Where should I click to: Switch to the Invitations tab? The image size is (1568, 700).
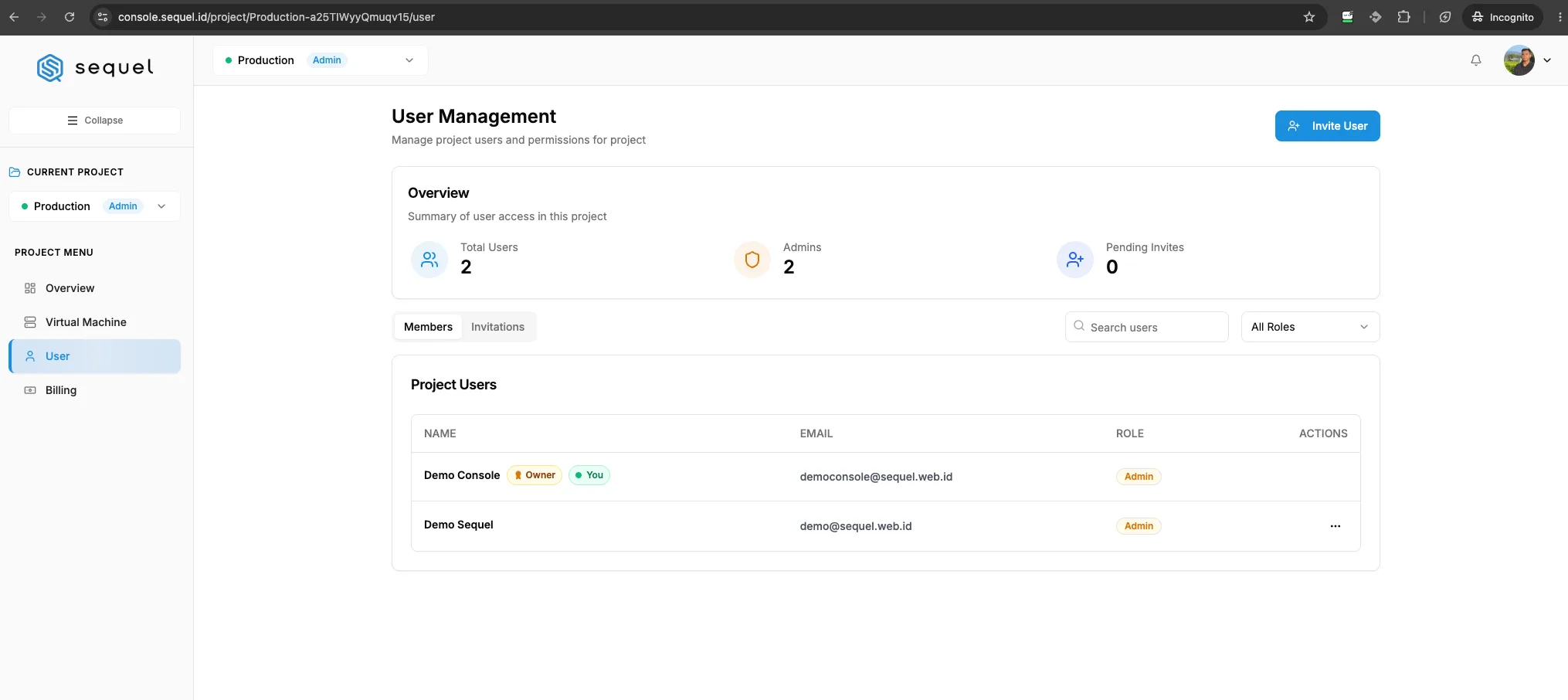tap(497, 327)
